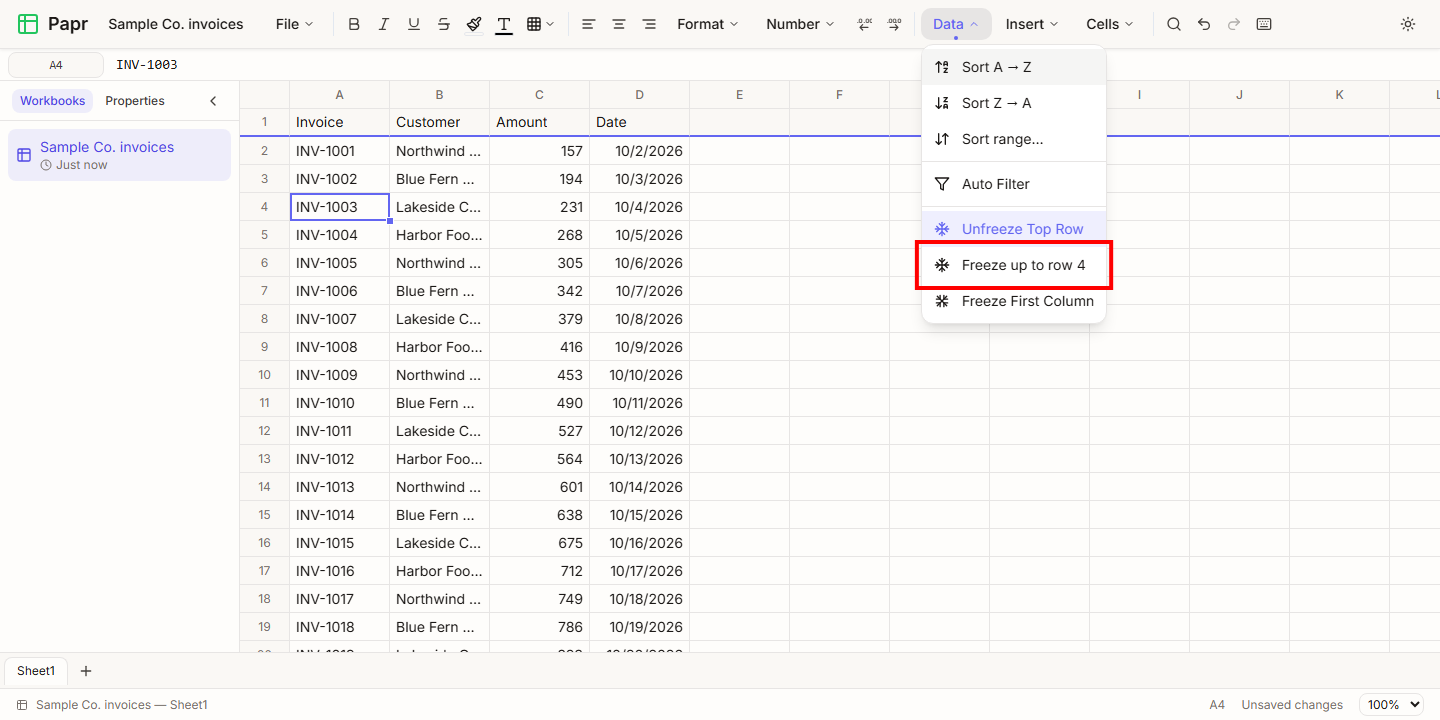This screenshot has height=720, width=1440.
Task: Open the 100% zoom dropdown
Action: 1391,705
